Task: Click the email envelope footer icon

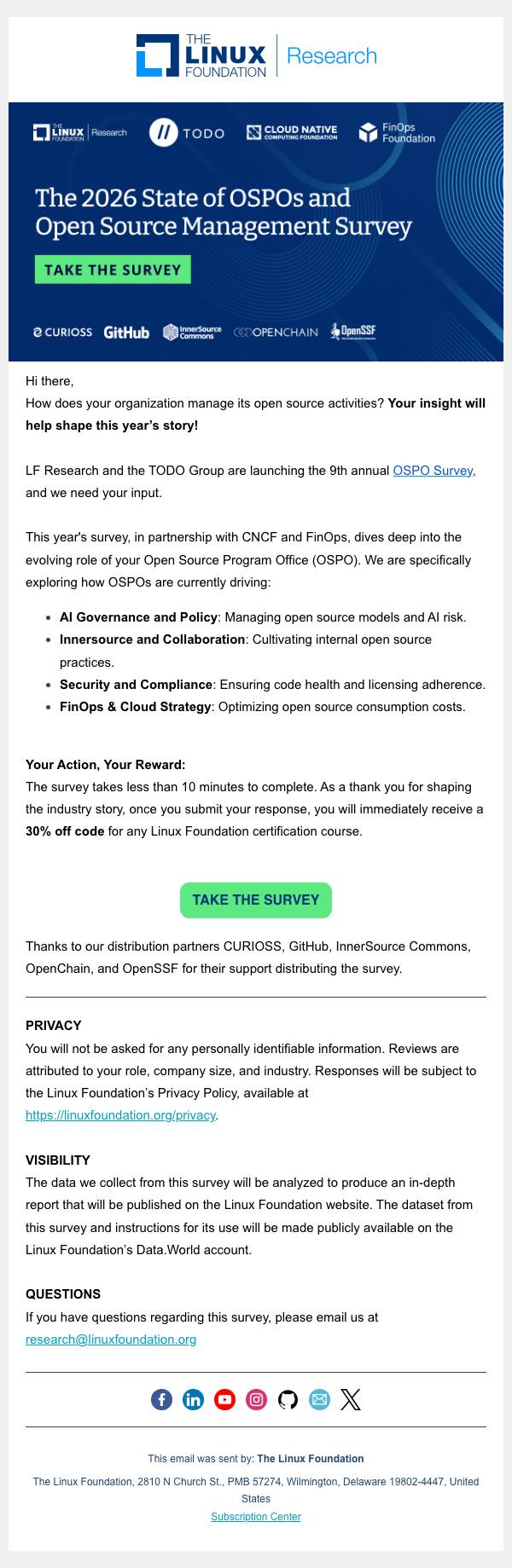Action: coord(319,1399)
